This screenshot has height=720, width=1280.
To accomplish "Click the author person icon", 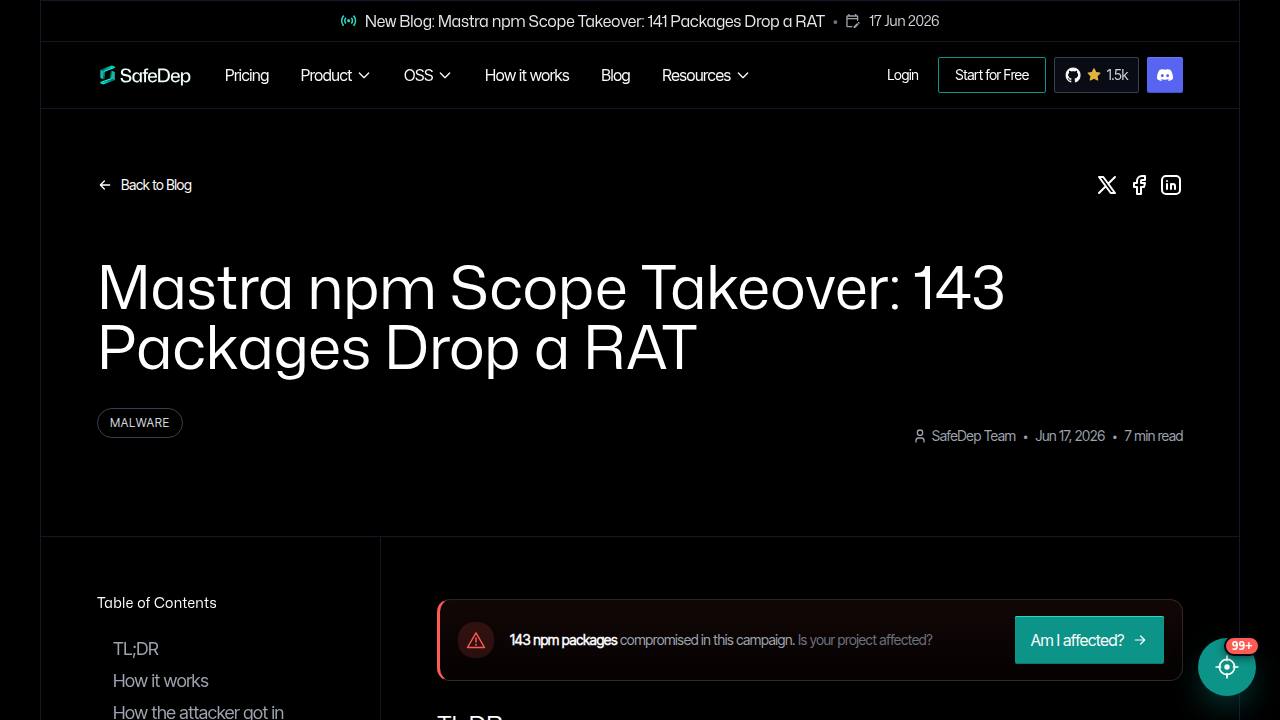I will click(x=920, y=436).
